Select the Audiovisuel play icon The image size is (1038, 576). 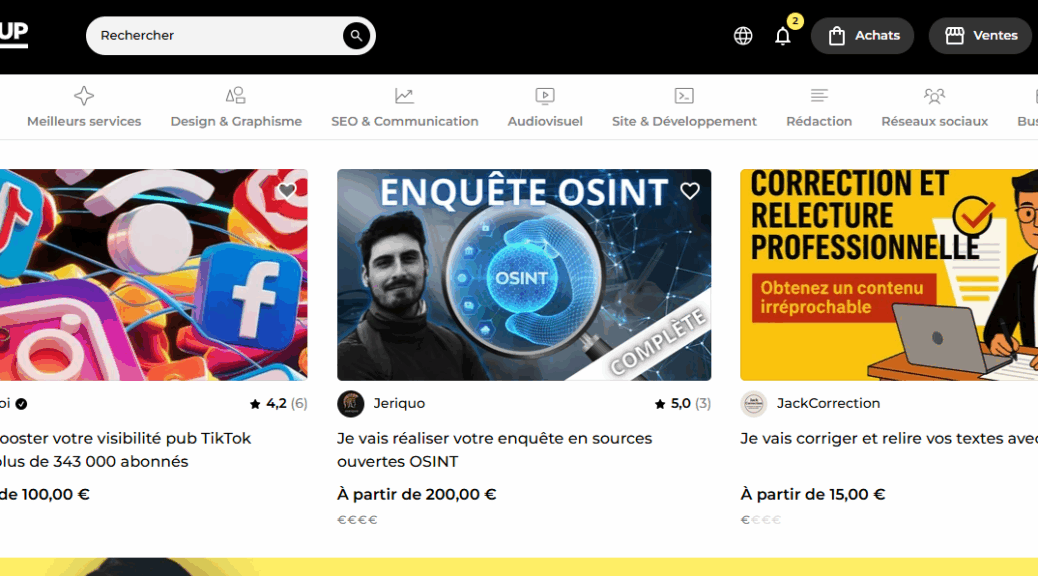click(545, 96)
